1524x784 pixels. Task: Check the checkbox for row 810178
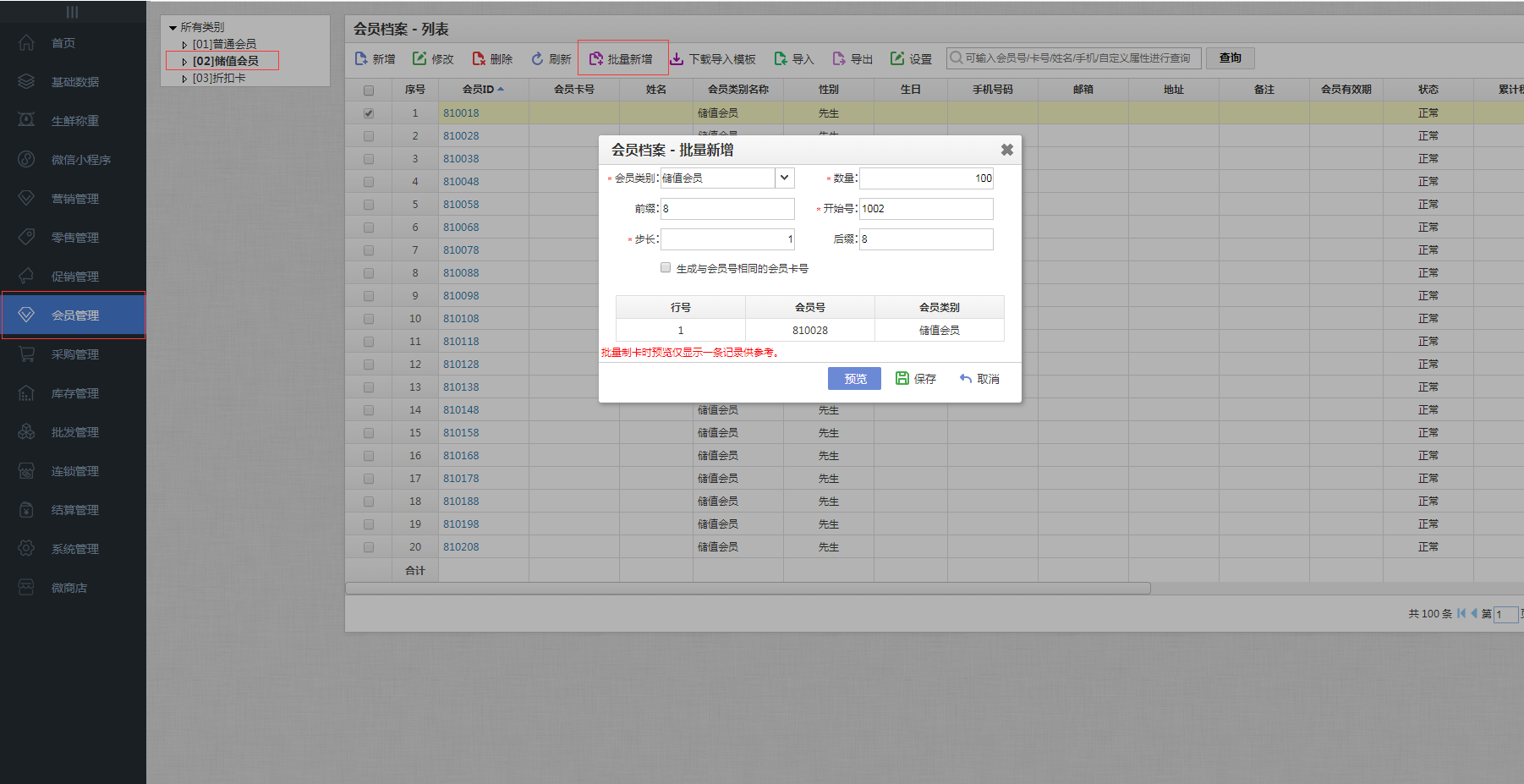click(x=369, y=478)
